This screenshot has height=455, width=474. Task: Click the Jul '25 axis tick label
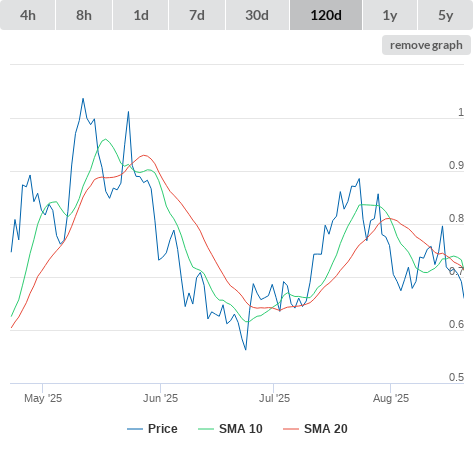click(x=274, y=398)
